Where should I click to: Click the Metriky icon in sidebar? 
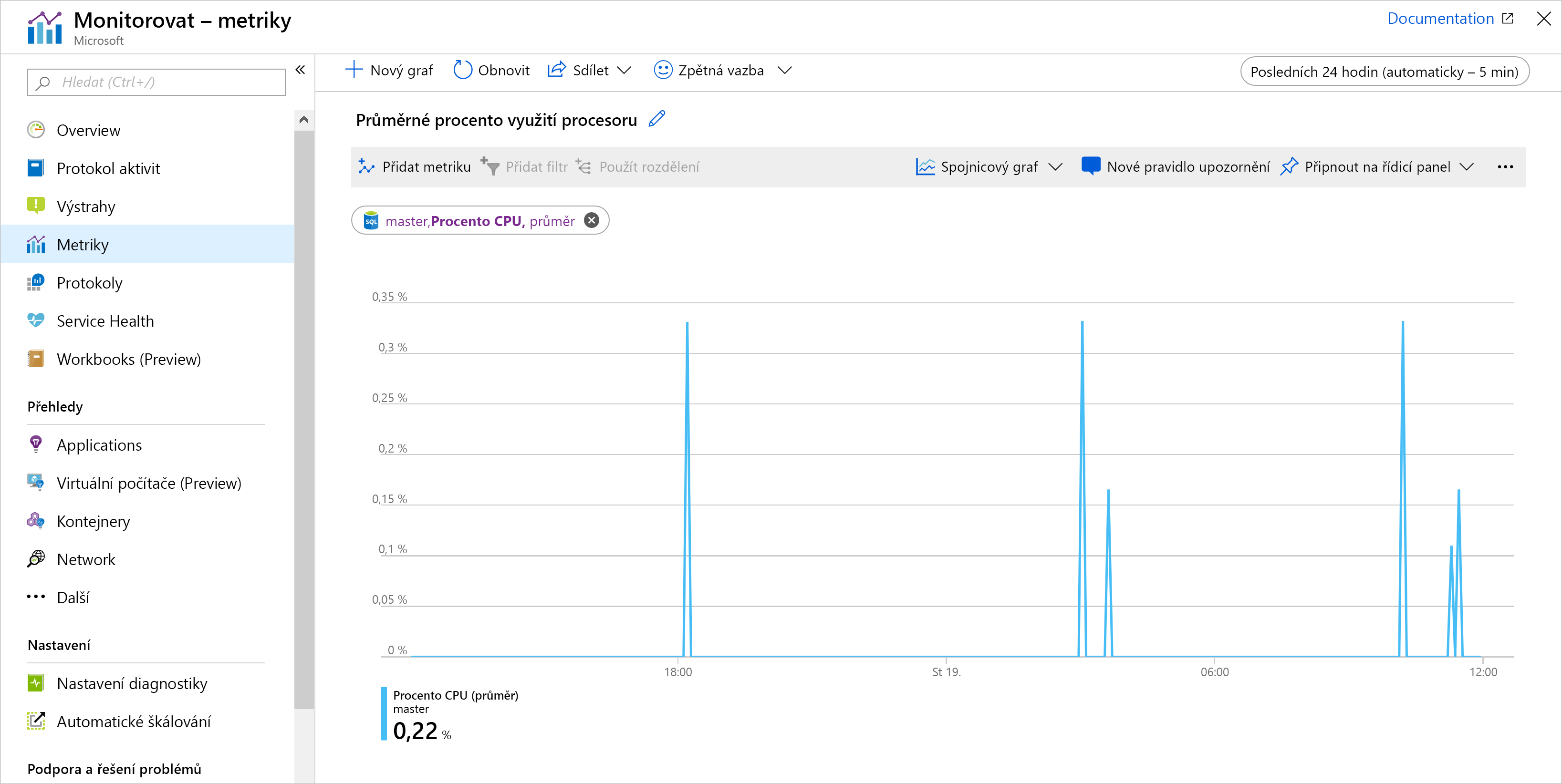pyautogui.click(x=36, y=244)
